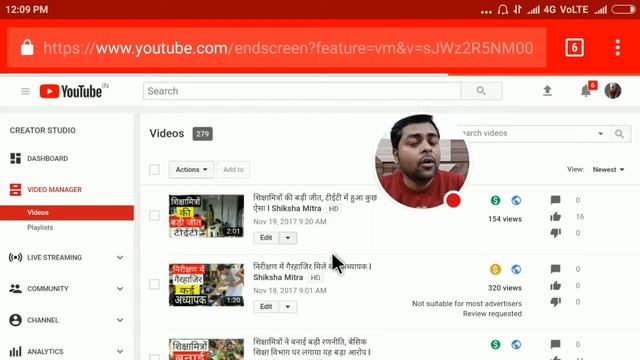Screen dimensions: 640x360
Task: Expand the Live Streaming section chevron
Action: click(120, 258)
